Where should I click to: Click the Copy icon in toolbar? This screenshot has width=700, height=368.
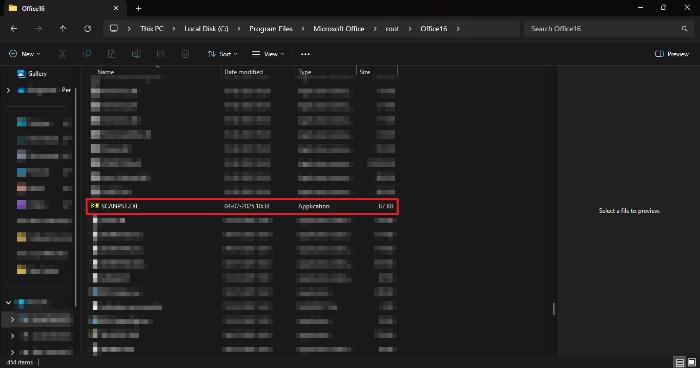87,54
